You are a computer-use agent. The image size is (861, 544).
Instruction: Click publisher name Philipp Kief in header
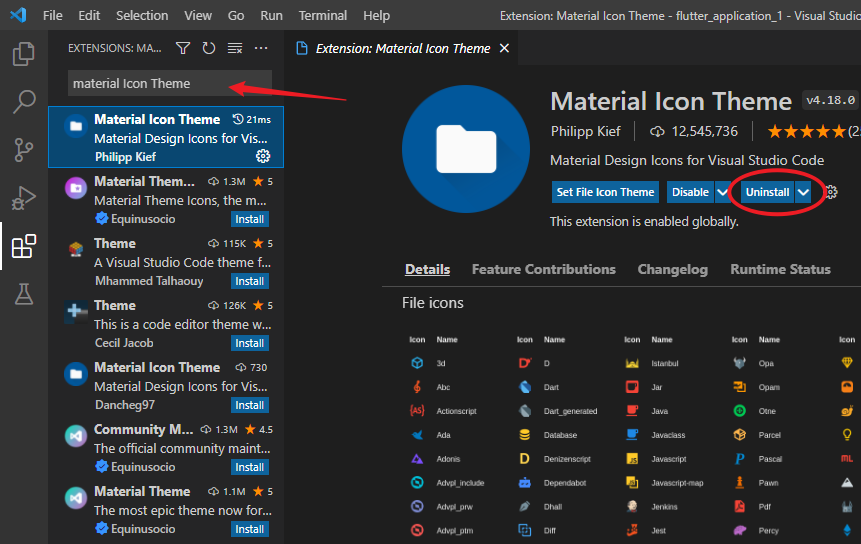point(585,132)
